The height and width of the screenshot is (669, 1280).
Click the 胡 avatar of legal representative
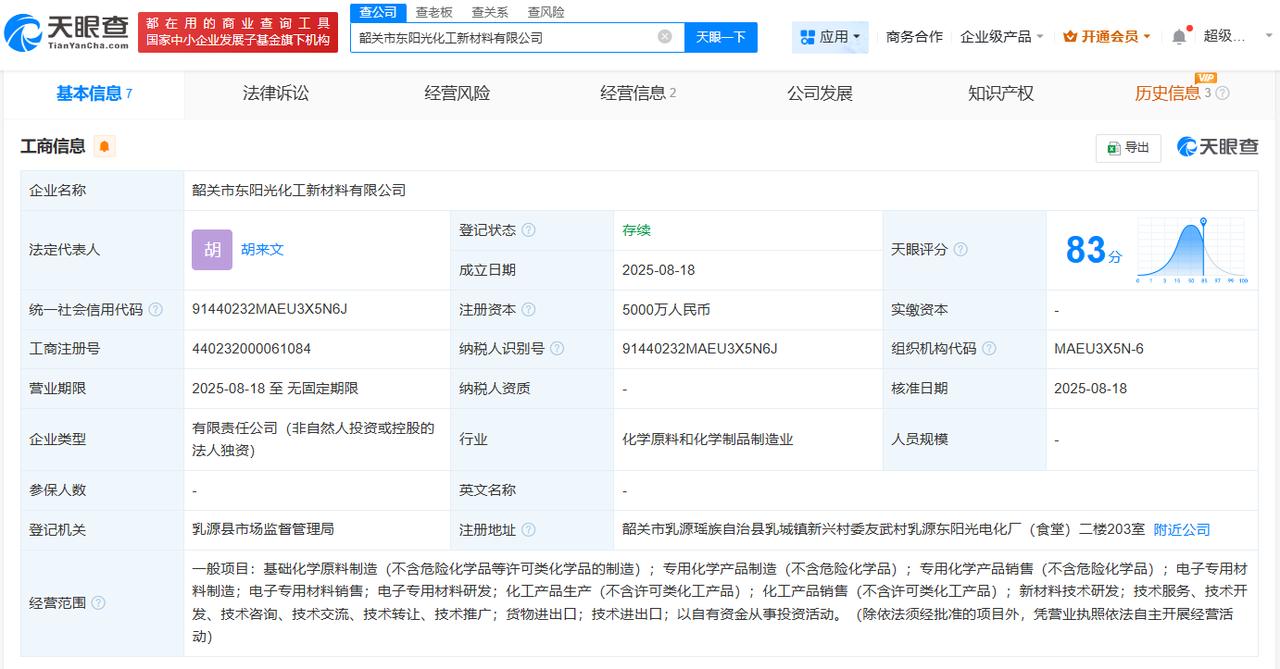pos(212,250)
